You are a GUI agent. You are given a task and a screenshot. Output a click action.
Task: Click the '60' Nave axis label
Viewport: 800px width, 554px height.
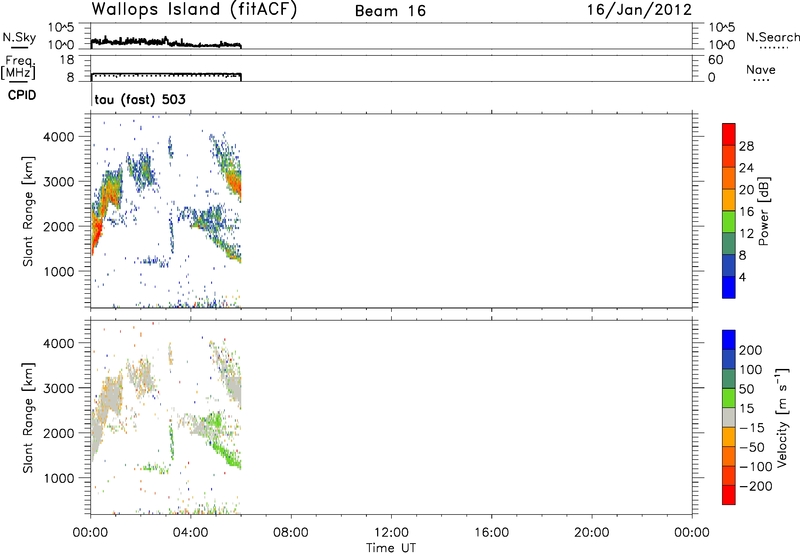pos(716,60)
